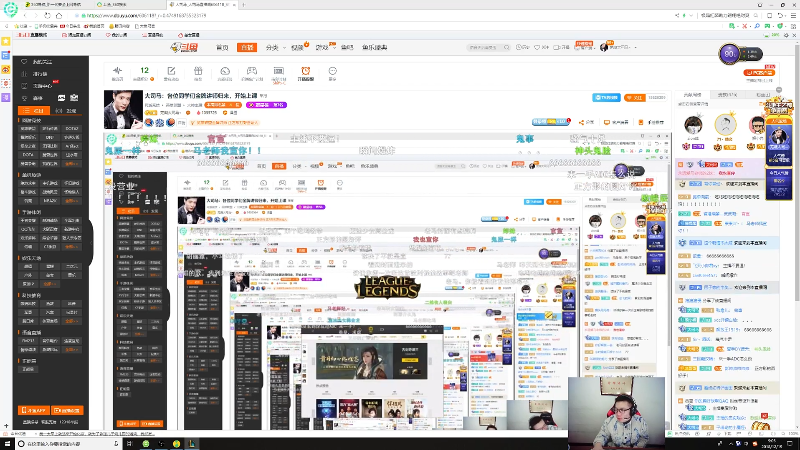Open the 鱼吧 navigation item
The image size is (800, 450).
(347, 47)
